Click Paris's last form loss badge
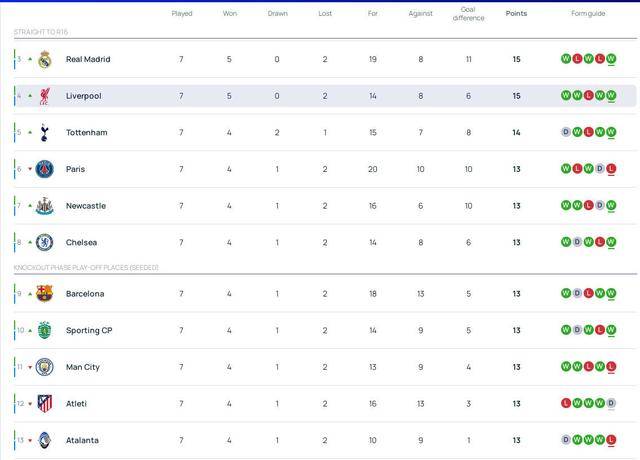640x460 pixels. [x=611, y=169]
